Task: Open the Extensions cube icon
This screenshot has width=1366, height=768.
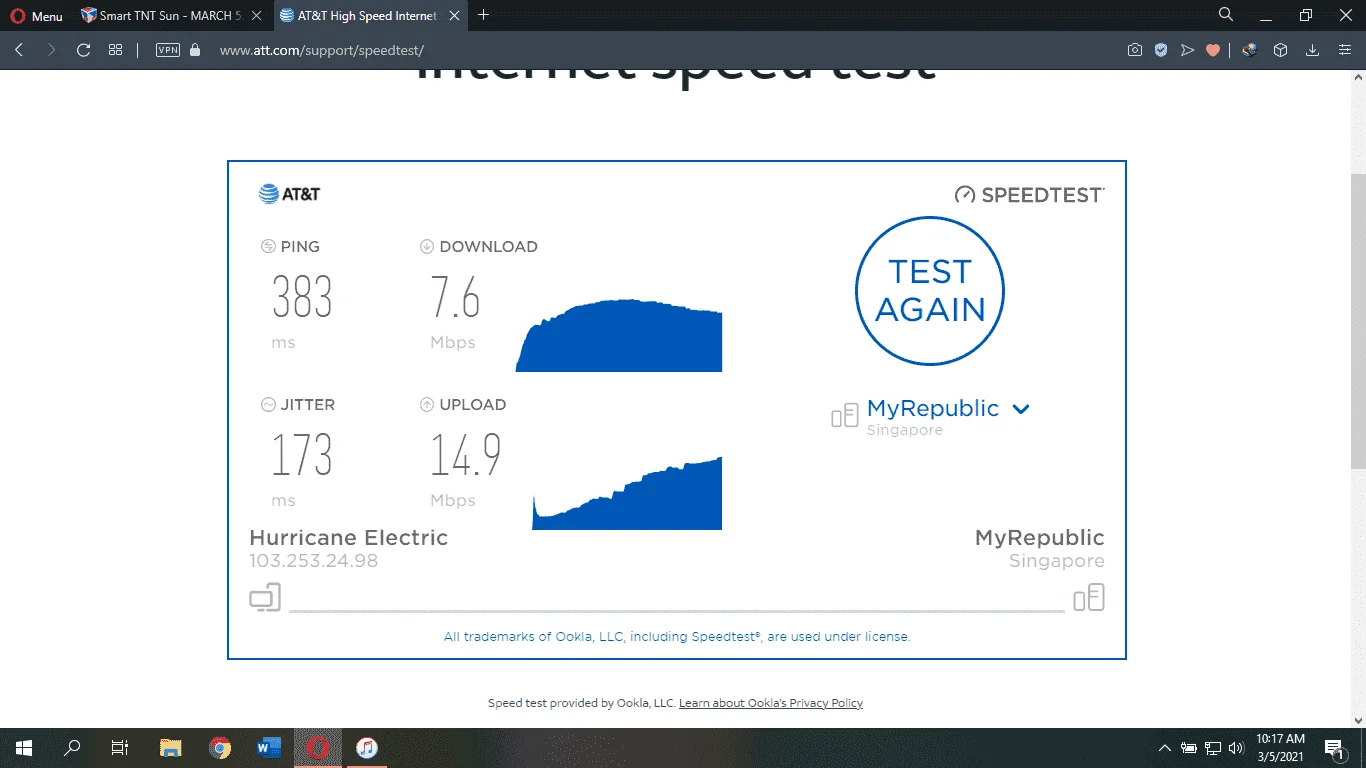Action: click(x=1280, y=50)
